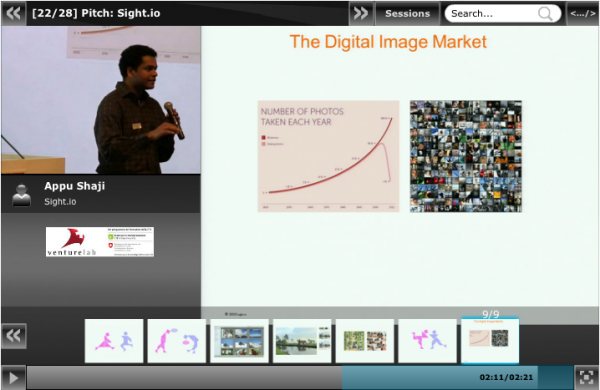The width and height of the screenshot is (600, 390).
Task: Open the Sessions list
Action: [x=407, y=13]
